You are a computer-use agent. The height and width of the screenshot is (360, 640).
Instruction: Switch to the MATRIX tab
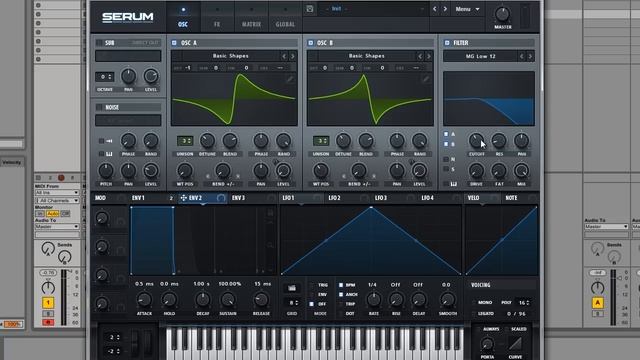(x=251, y=17)
